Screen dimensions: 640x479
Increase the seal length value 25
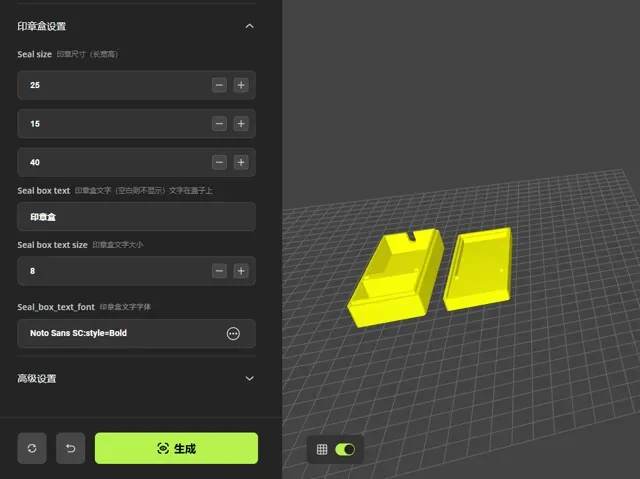coord(241,85)
